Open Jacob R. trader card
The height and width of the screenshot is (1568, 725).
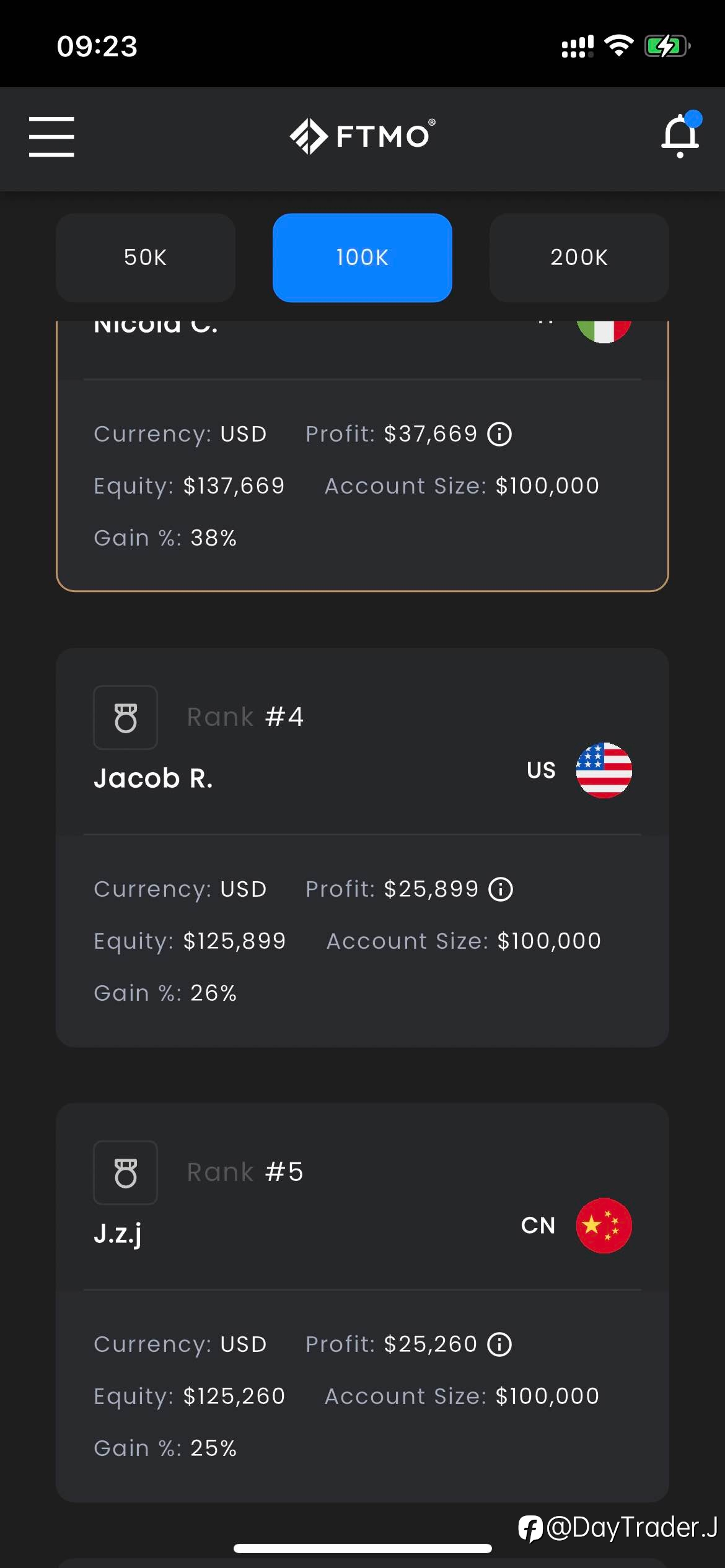coord(362,848)
